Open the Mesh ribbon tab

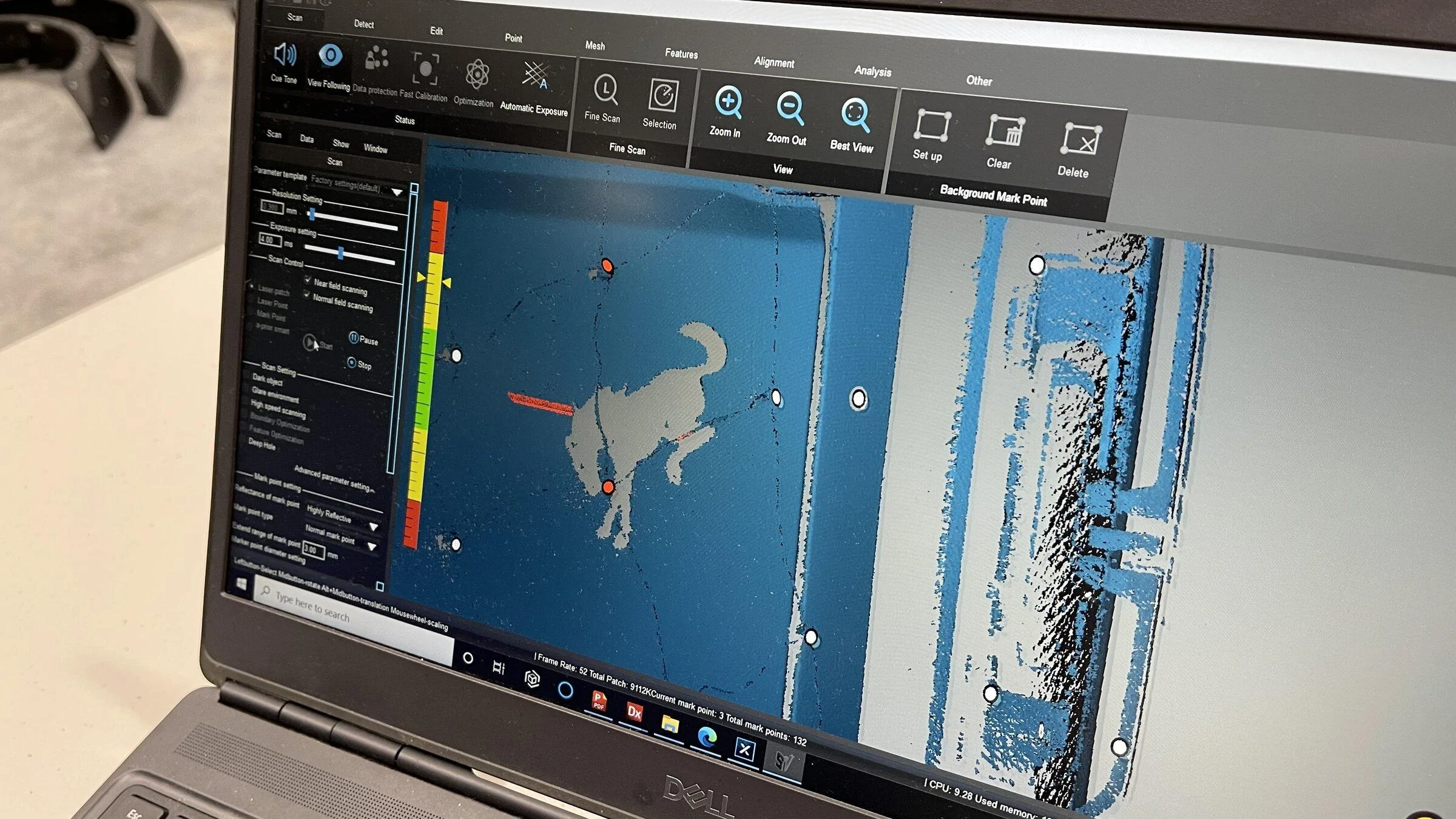tap(595, 45)
